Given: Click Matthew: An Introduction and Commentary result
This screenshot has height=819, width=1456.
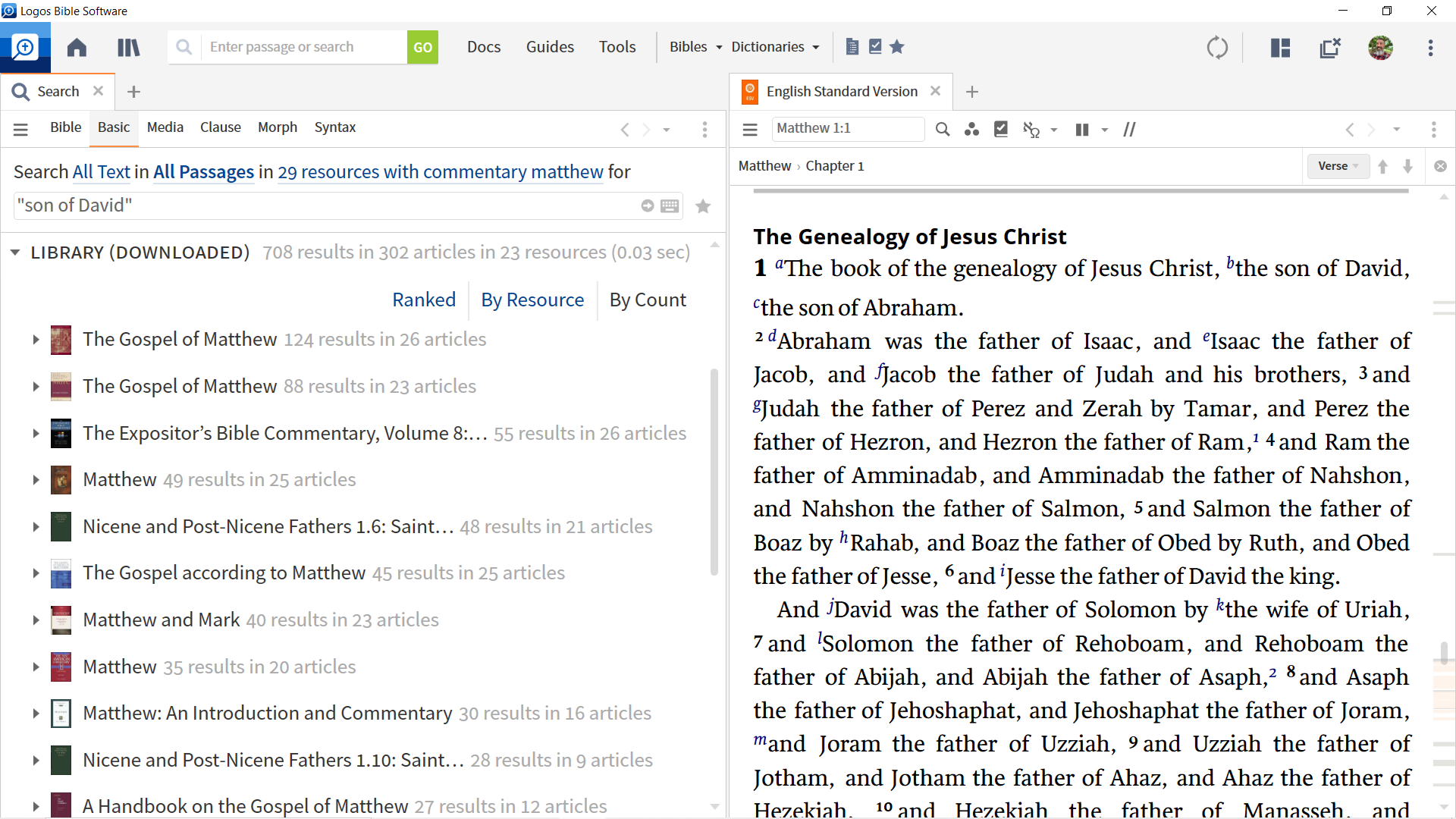Looking at the screenshot, I should click(268, 713).
